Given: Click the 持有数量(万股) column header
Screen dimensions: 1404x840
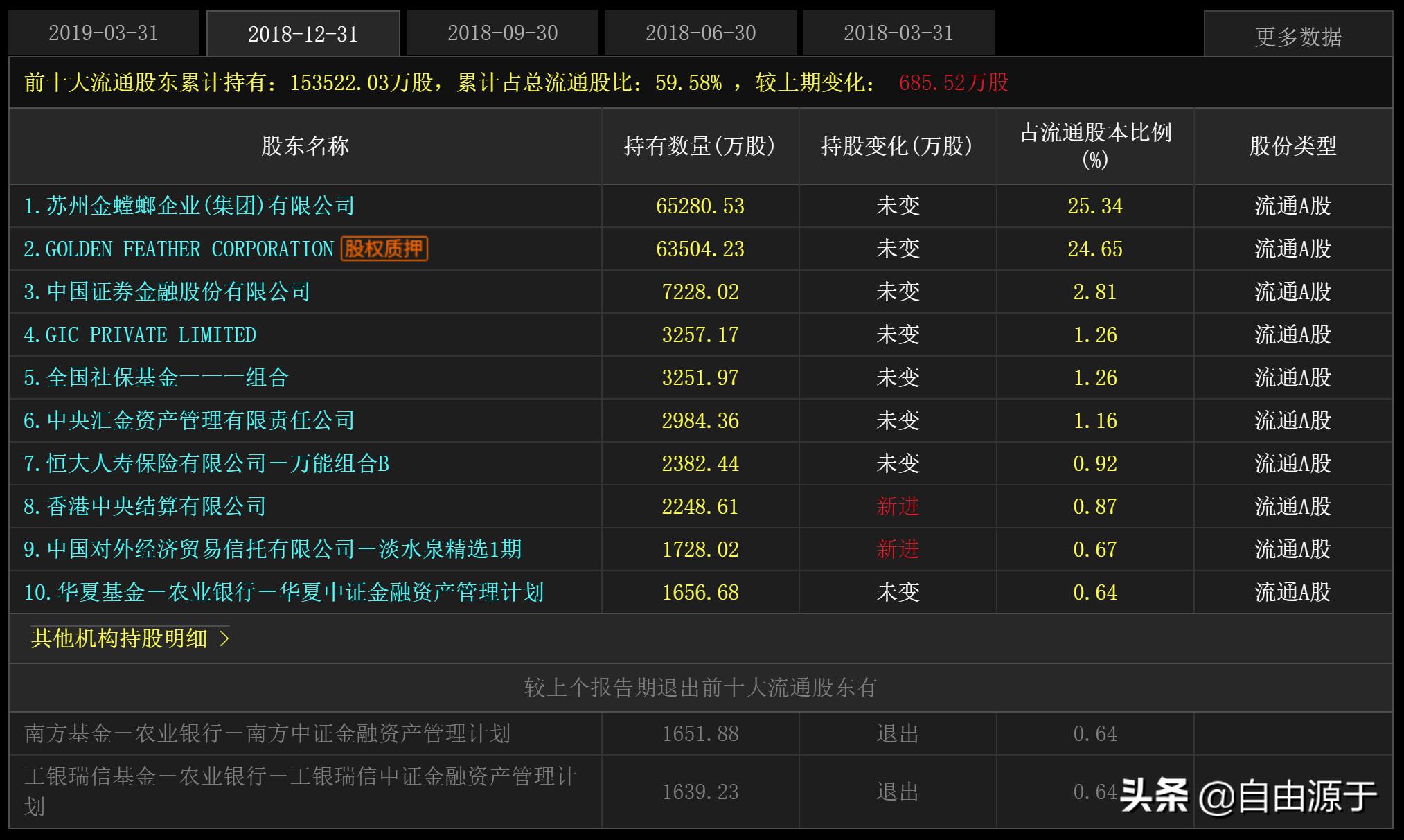Looking at the screenshot, I should pos(700,146).
